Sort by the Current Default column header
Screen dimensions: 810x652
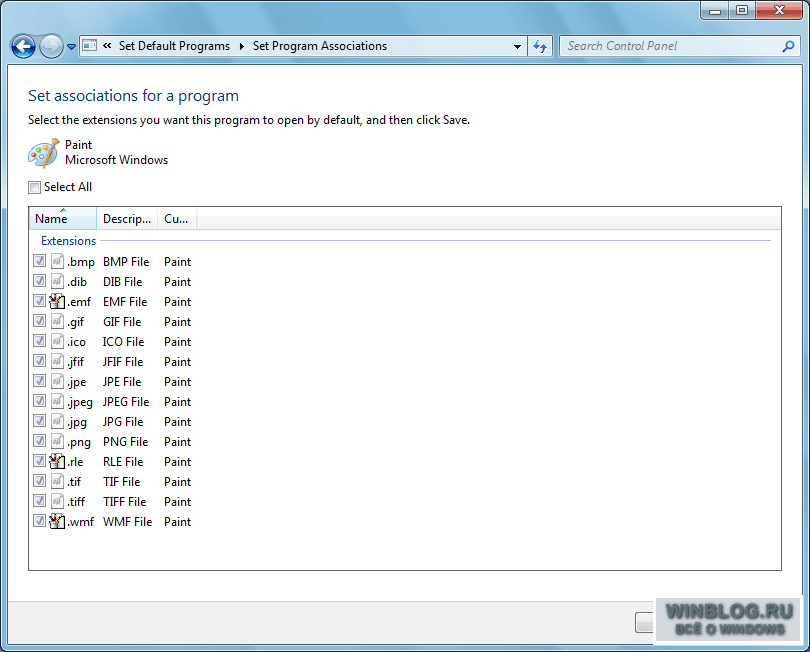tap(177, 219)
